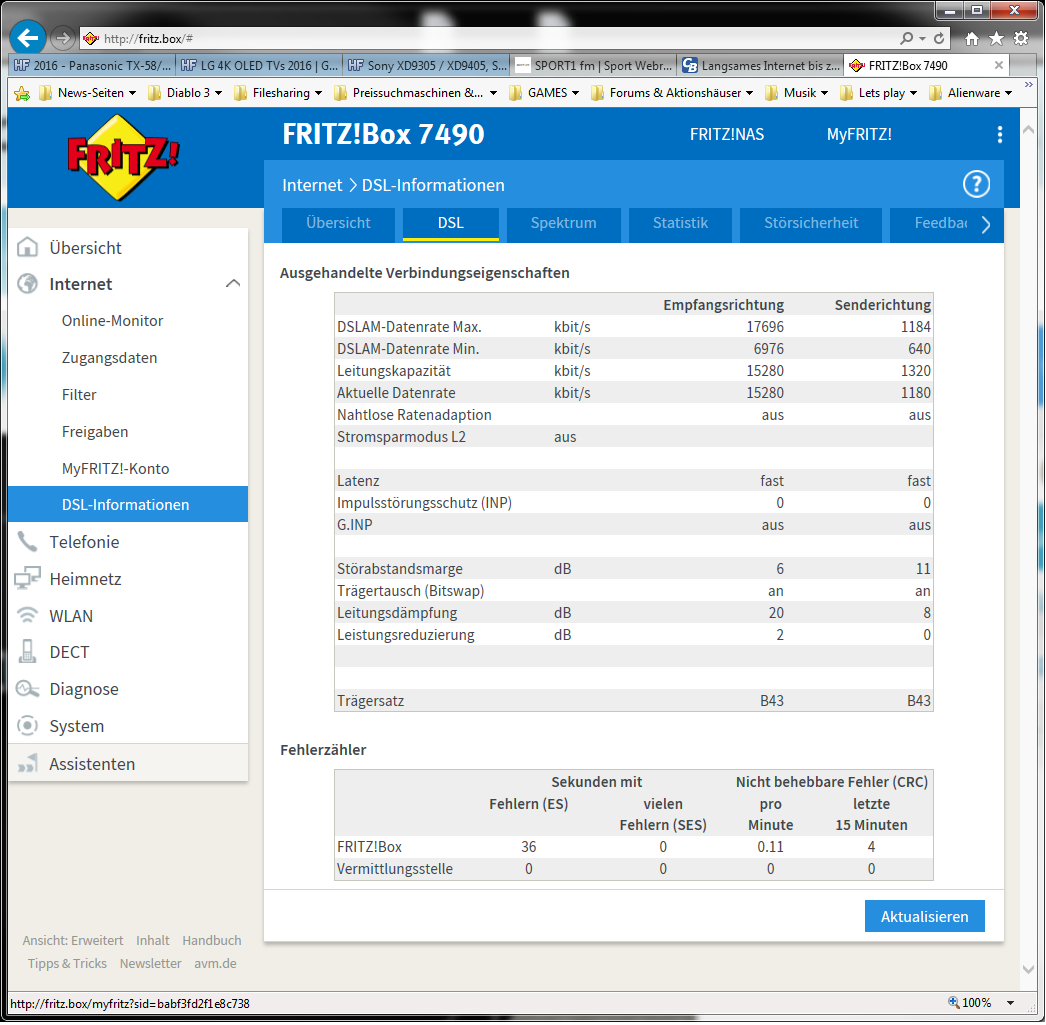The width and height of the screenshot is (1046, 1025).
Task: Open the Handbuch footer link
Action: [x=211, y=941]
